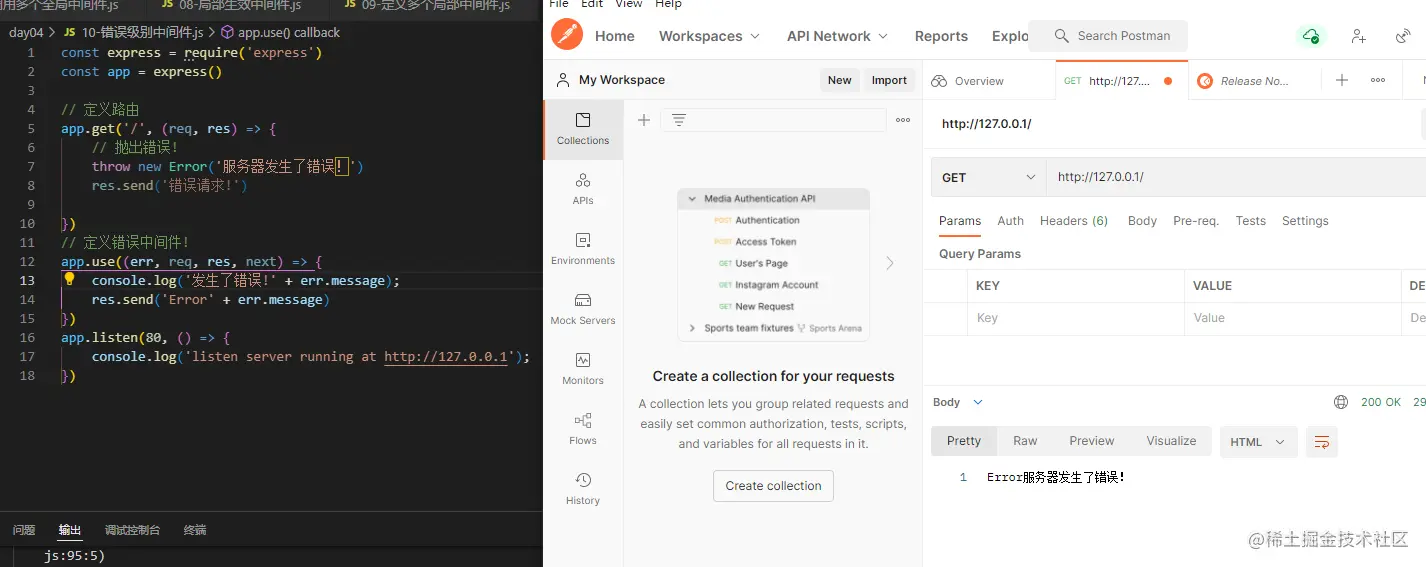
Task: Open the Collections sidebar panel
Action: point(583,129)
